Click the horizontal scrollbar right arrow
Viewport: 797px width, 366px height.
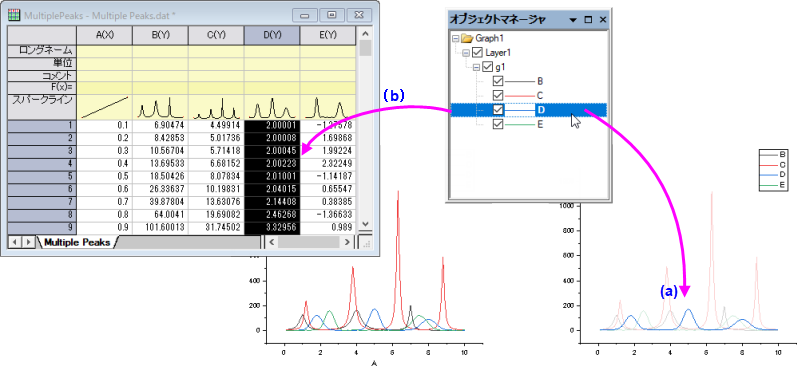348,242
